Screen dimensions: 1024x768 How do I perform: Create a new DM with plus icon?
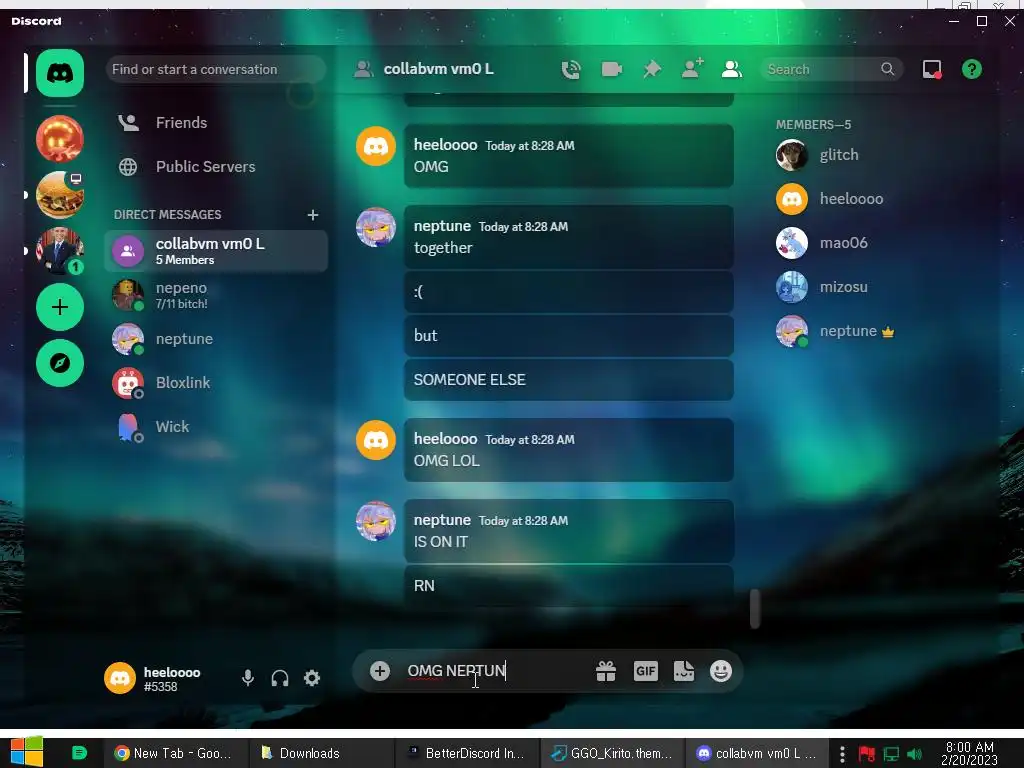coord(313,215)
